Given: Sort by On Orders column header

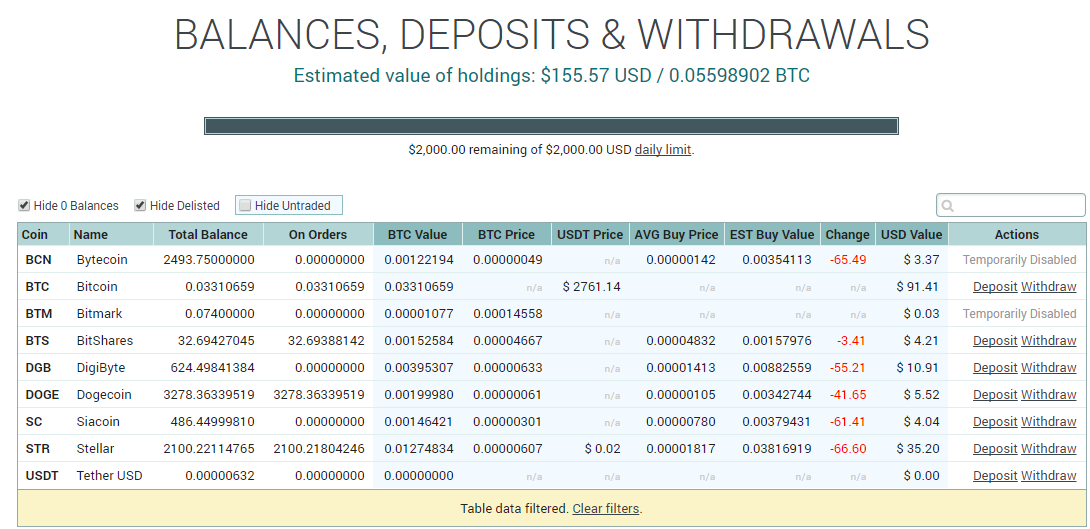Looking at the screenshot, I should pos(318,234).
